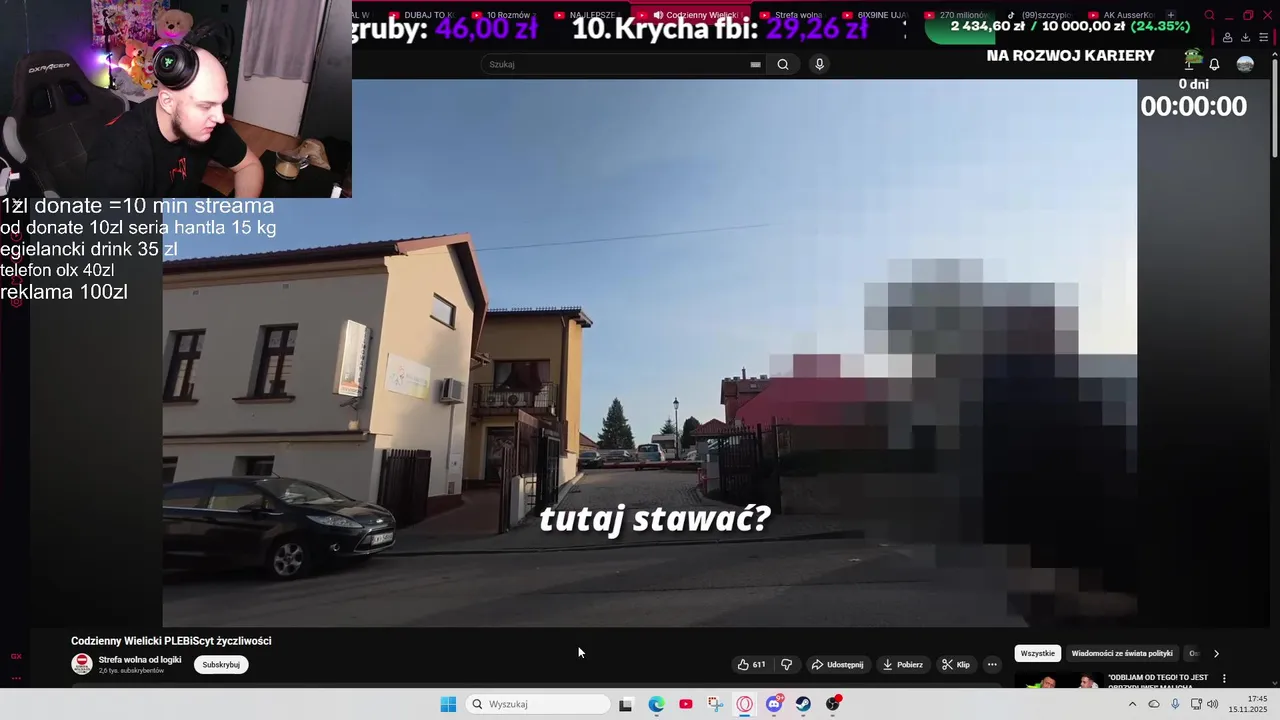Screen dimensions: 1280x720
Task: Like the video showing 611 likes
Action: coord(751,664)
